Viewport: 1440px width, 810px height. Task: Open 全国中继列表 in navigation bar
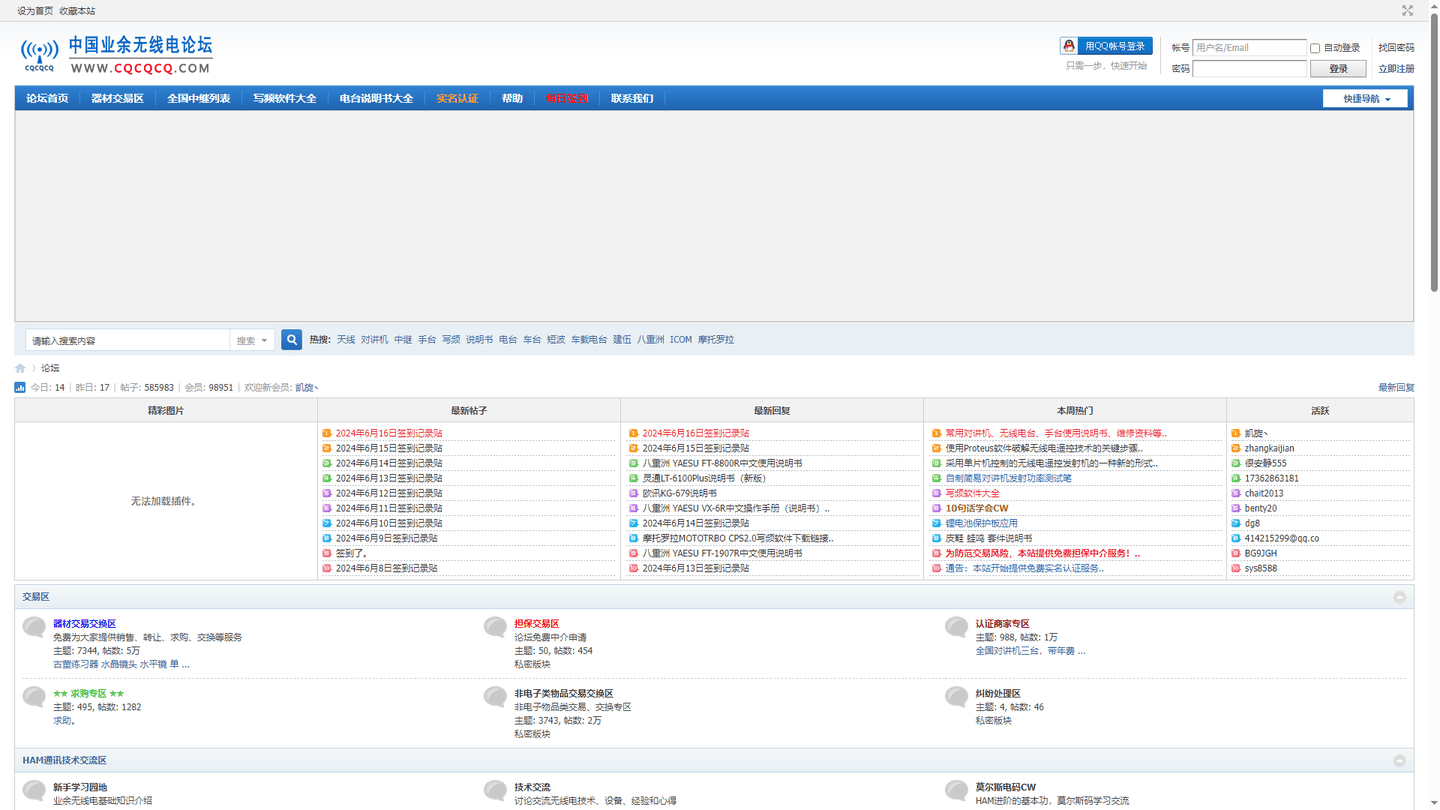pos(198,99)
